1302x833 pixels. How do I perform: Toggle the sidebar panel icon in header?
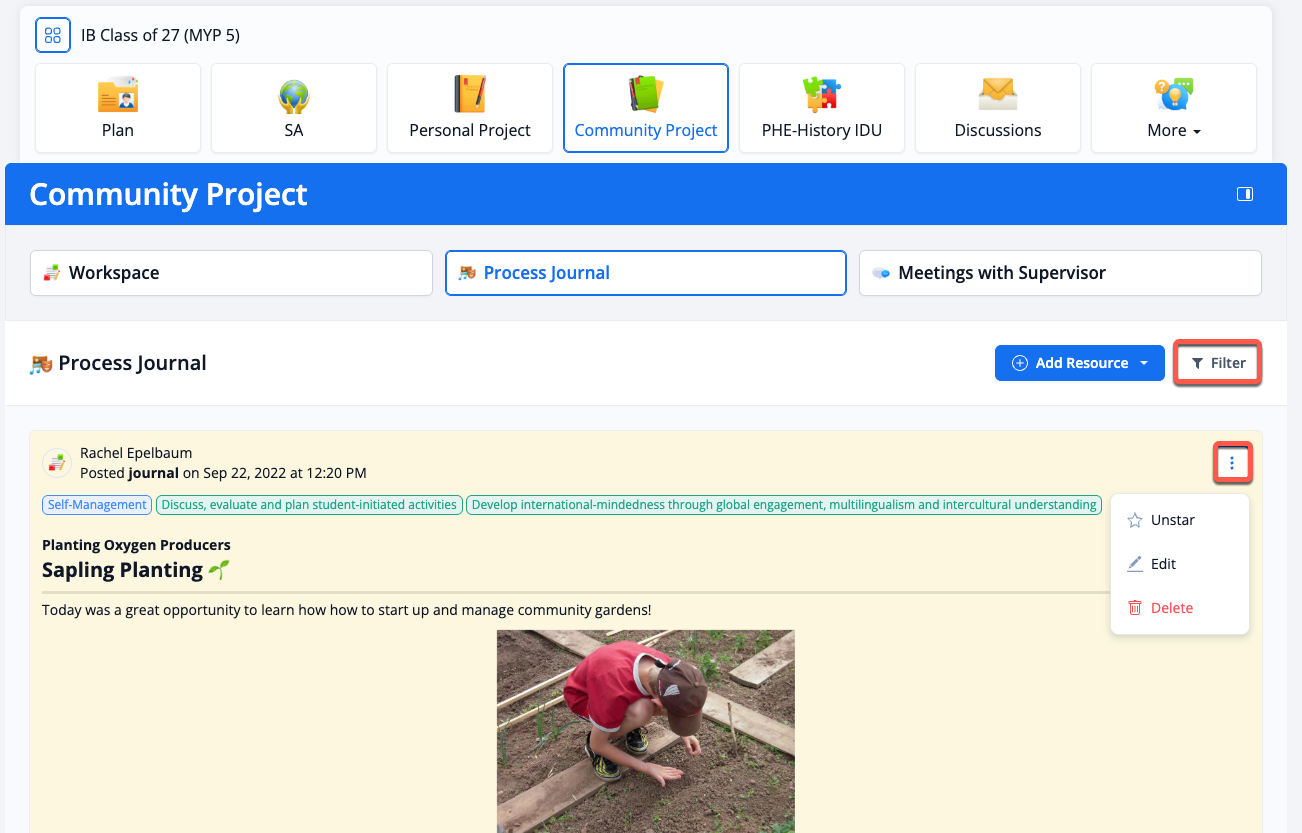[x=1245, y=194]
